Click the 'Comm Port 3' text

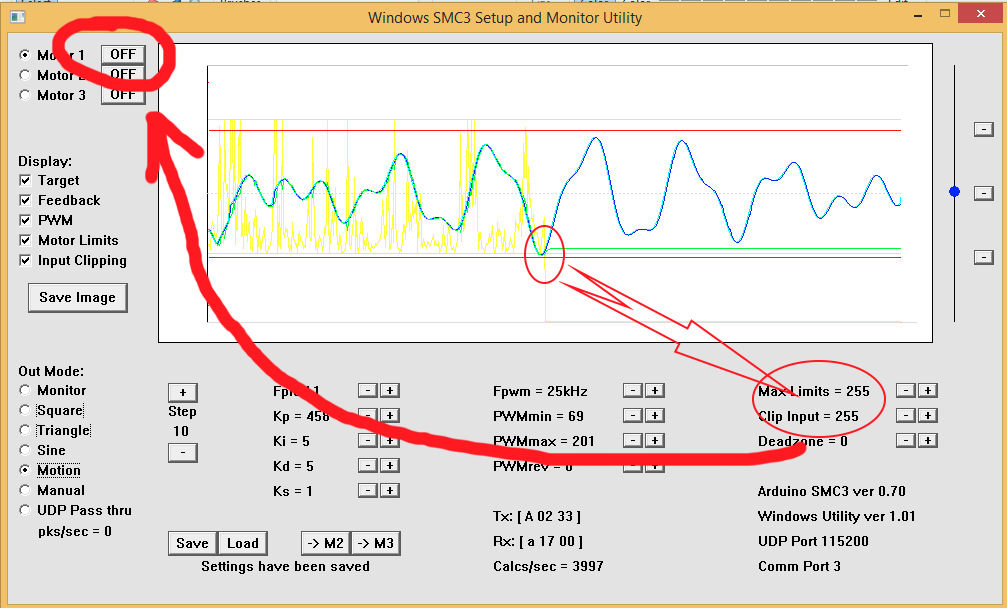[800, 566]
